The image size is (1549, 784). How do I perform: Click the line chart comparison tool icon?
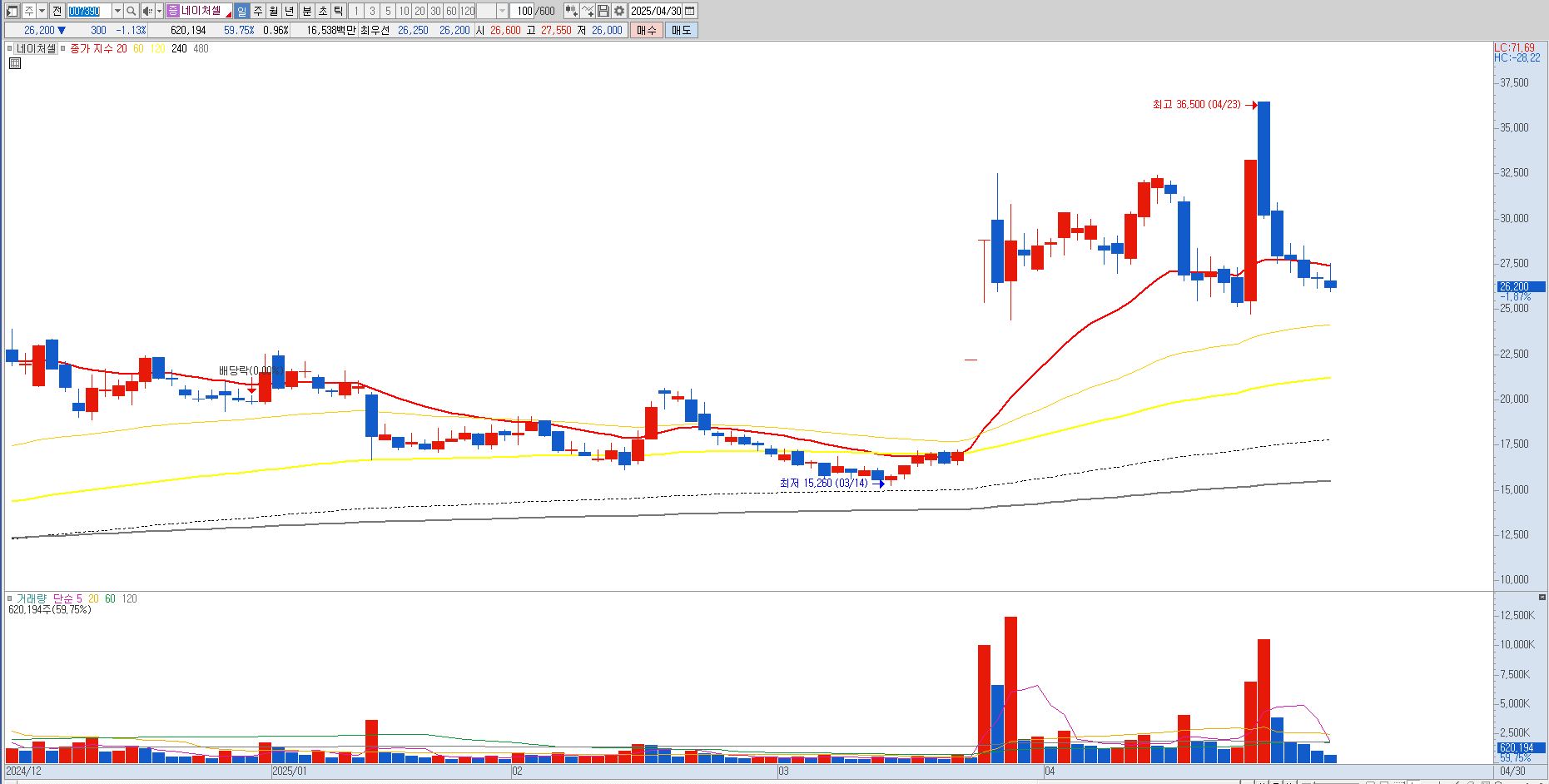(588, 11)
